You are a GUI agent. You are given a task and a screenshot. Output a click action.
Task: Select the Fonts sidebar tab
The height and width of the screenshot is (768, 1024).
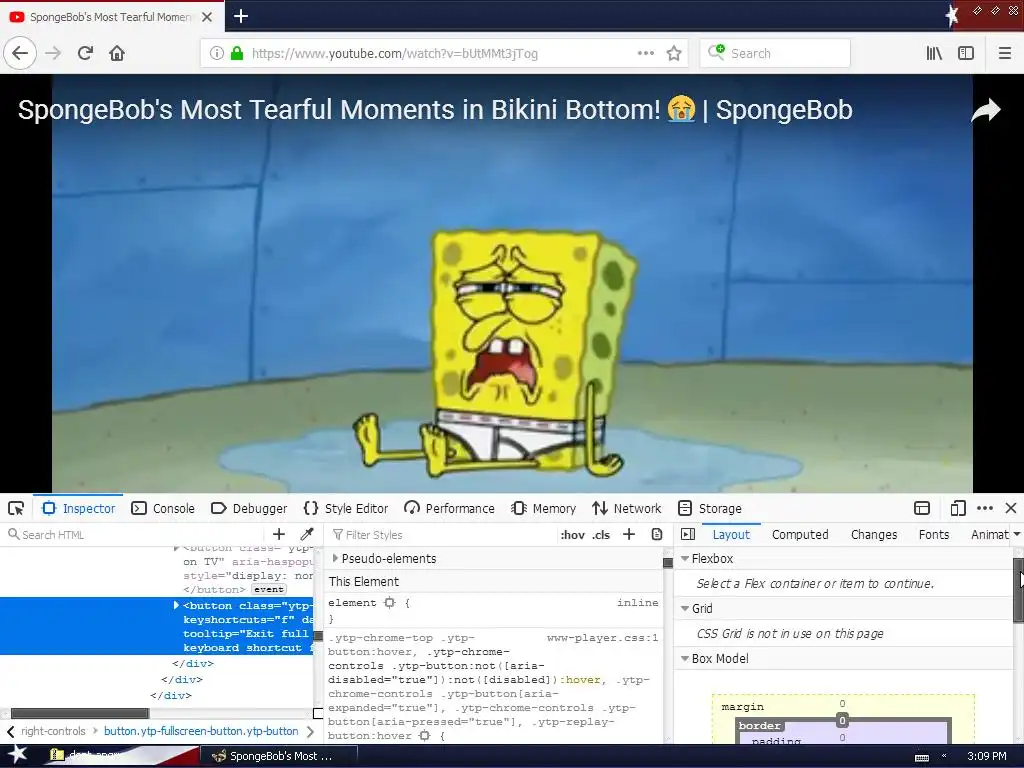click(x=934, y=534)
